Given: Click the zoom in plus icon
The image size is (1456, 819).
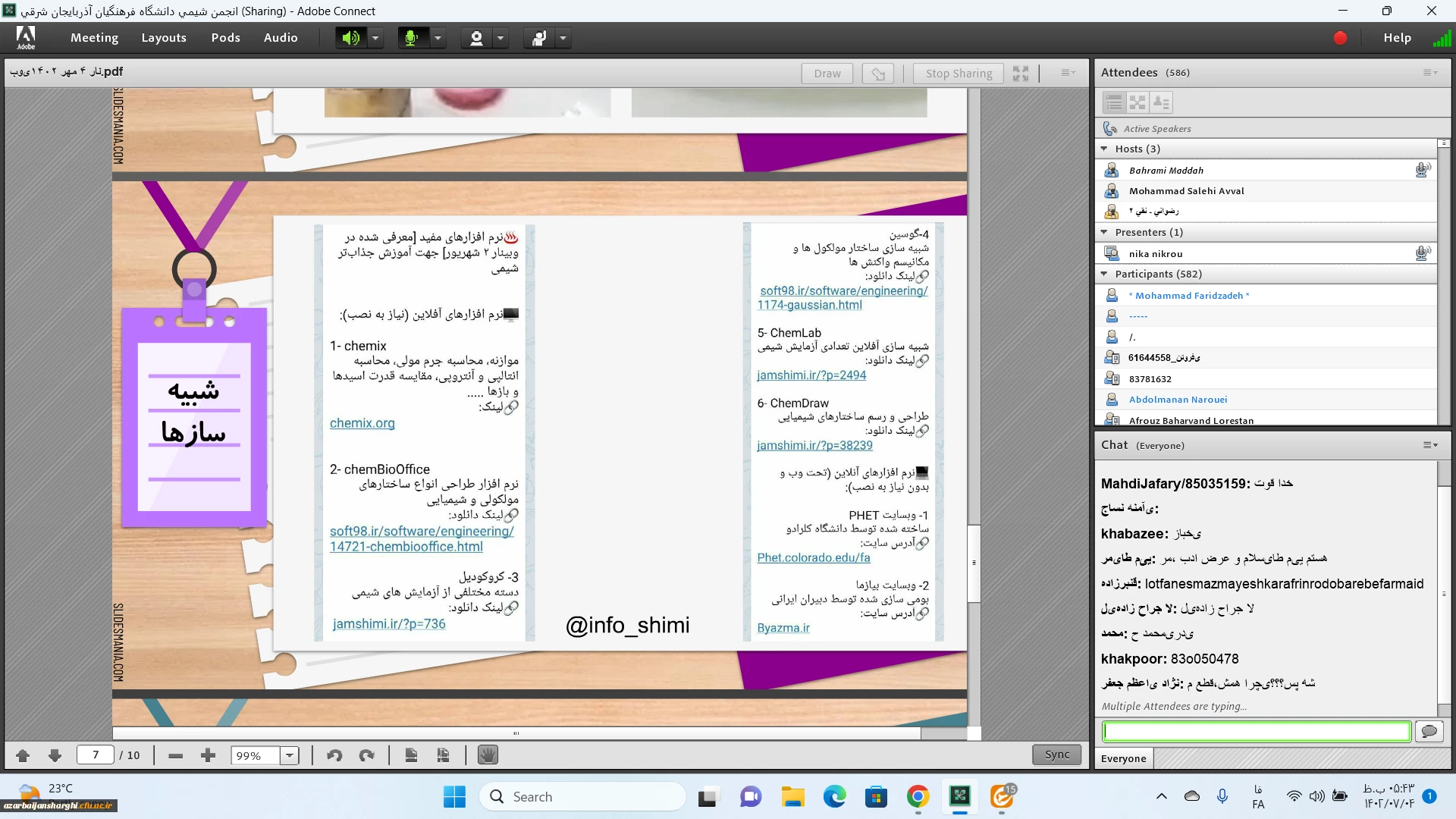Looking at the screenshot, I should pos(208,755).
